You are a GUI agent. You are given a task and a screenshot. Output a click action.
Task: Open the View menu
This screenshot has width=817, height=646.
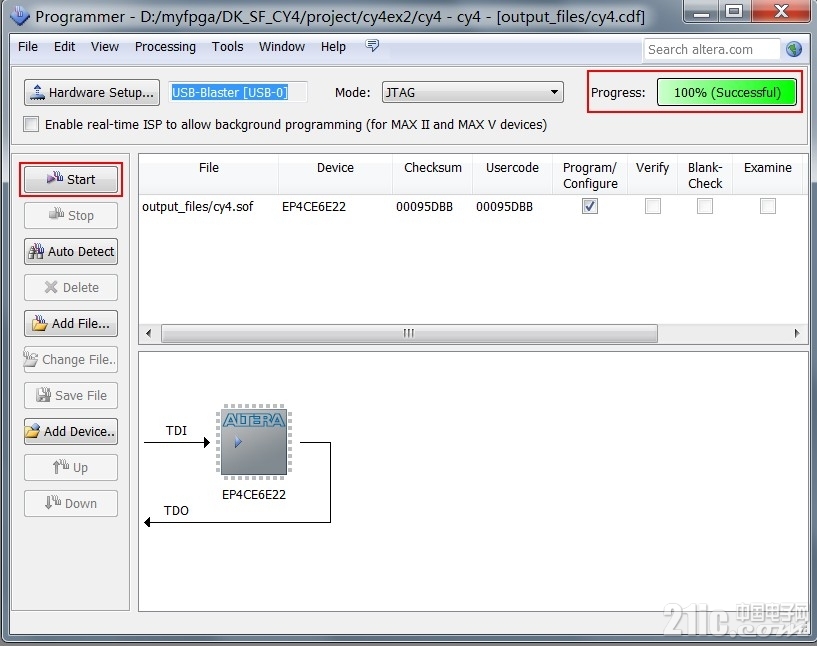tap(105, 47)
